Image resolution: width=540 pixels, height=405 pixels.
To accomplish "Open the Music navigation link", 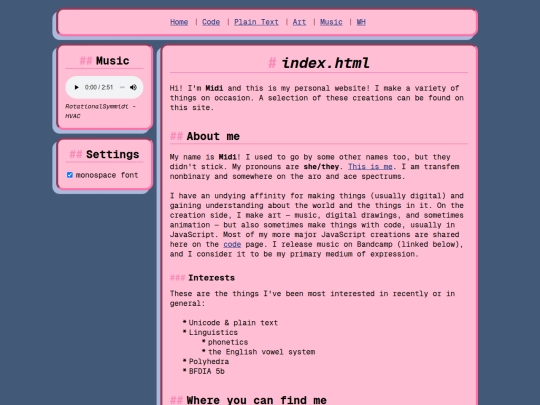I will coord(331,22).
